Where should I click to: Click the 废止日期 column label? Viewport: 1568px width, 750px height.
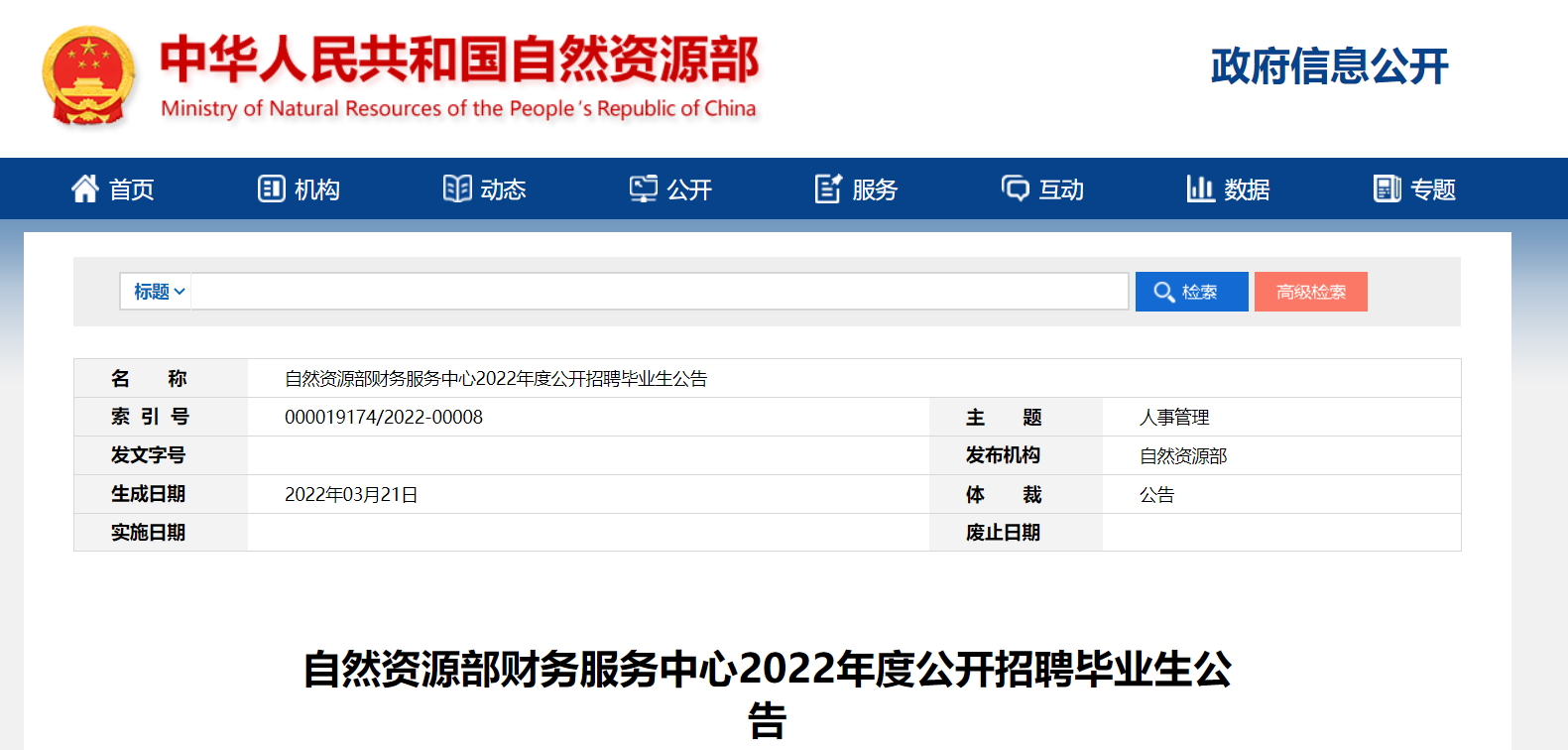coord(1003,533)
